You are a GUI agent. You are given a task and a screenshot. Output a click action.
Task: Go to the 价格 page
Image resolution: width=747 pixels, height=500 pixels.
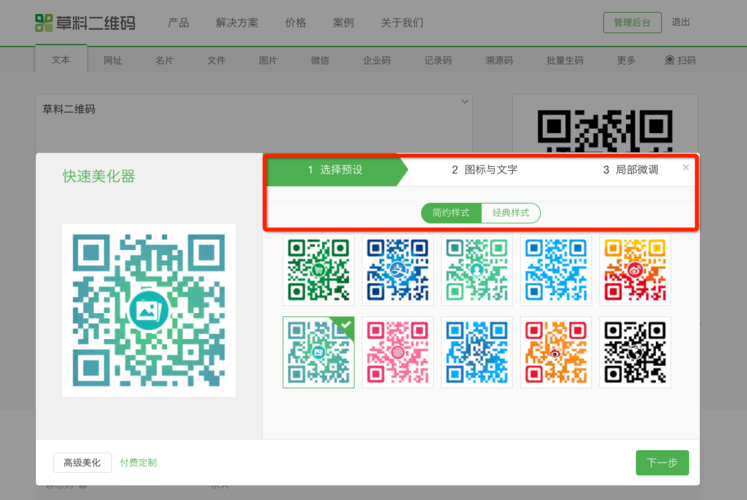pos(295,23)
